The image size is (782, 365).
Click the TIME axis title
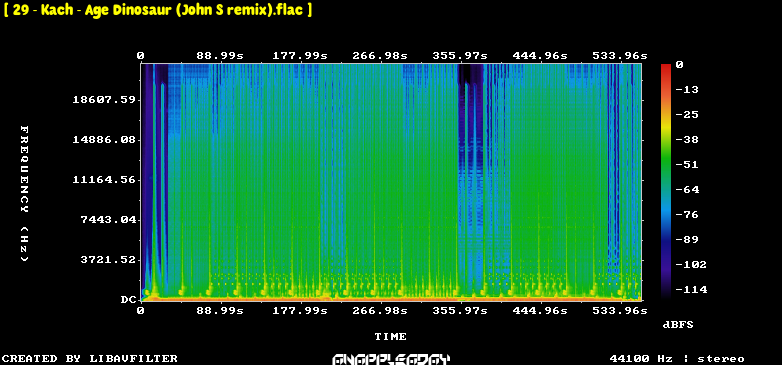tap(391, 337)
